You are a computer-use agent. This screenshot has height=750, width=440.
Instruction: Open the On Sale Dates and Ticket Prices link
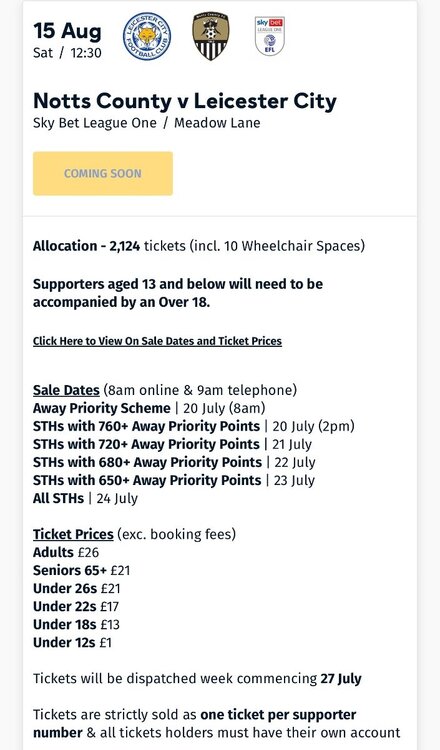[x=157, y=341]
